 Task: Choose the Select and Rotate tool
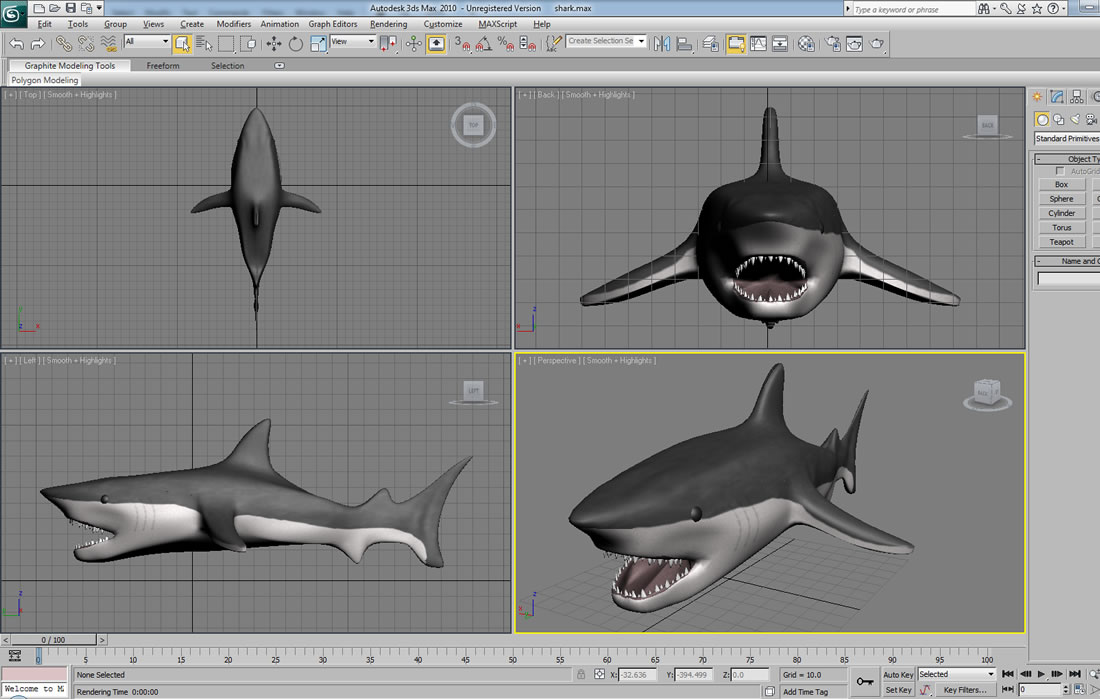(296, 44)
